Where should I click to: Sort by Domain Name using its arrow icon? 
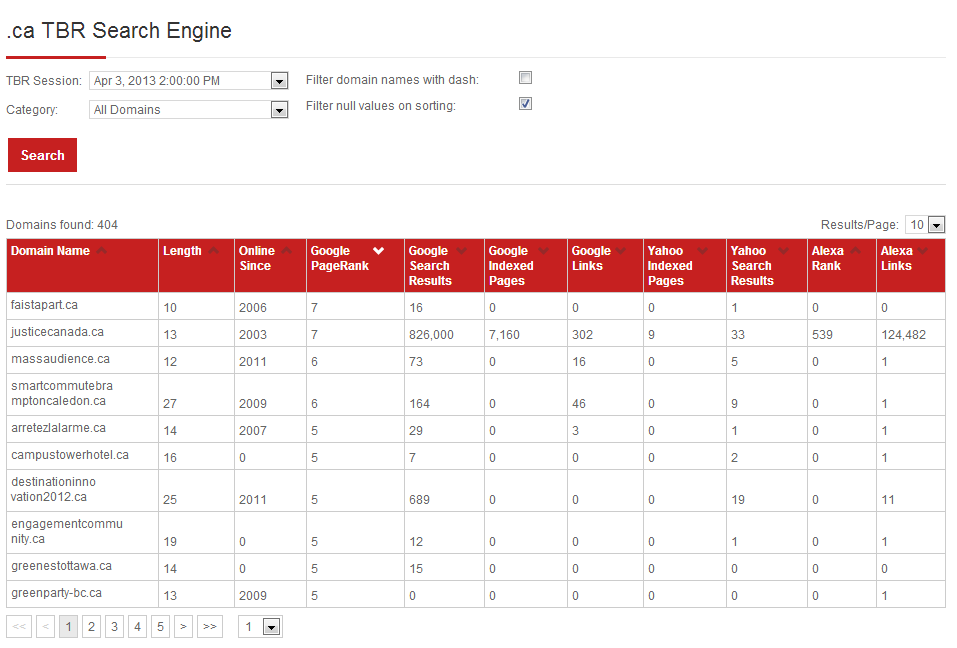tap(101, 251)
